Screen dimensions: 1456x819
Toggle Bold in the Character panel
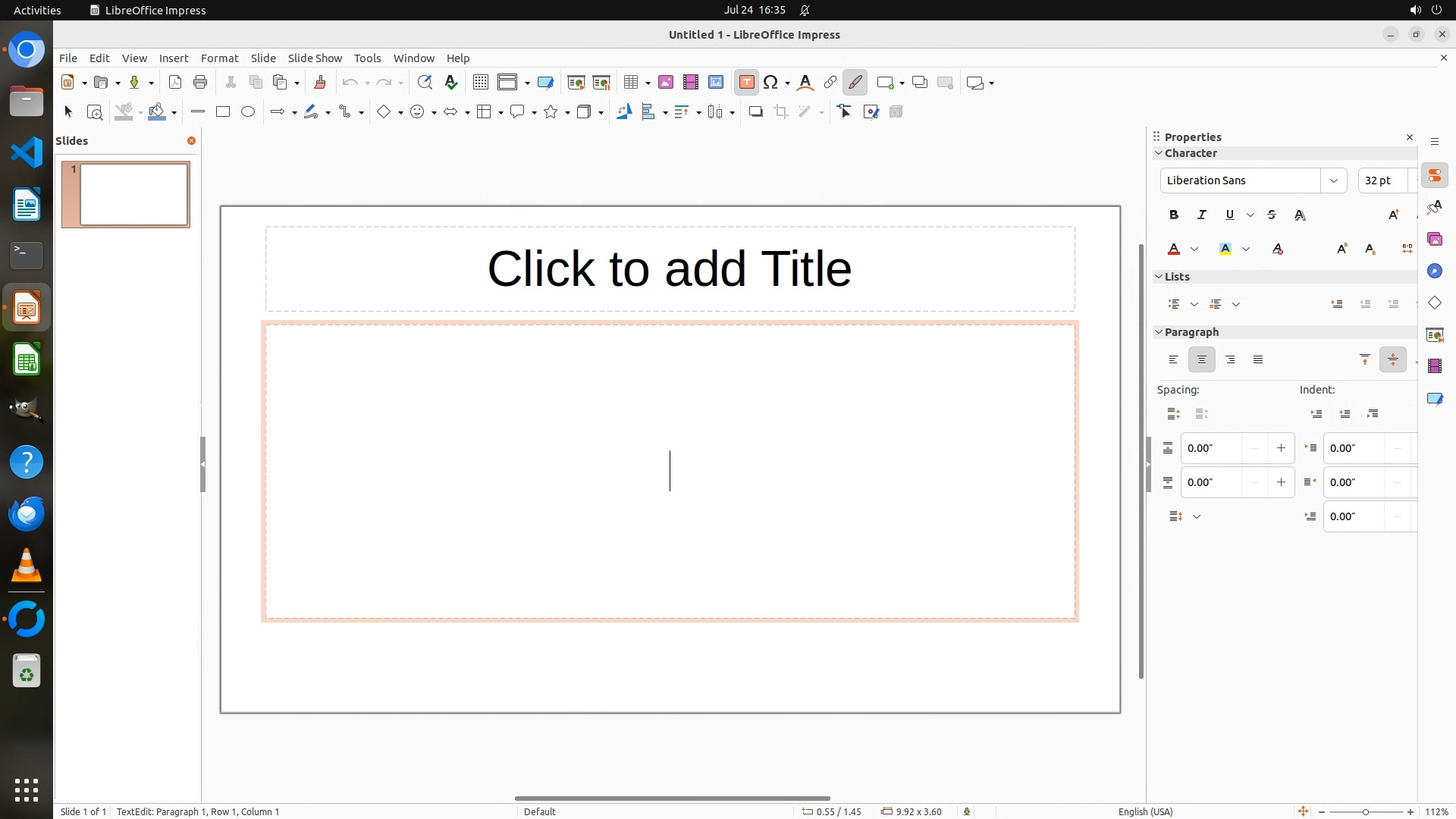tap(1174, 215)
